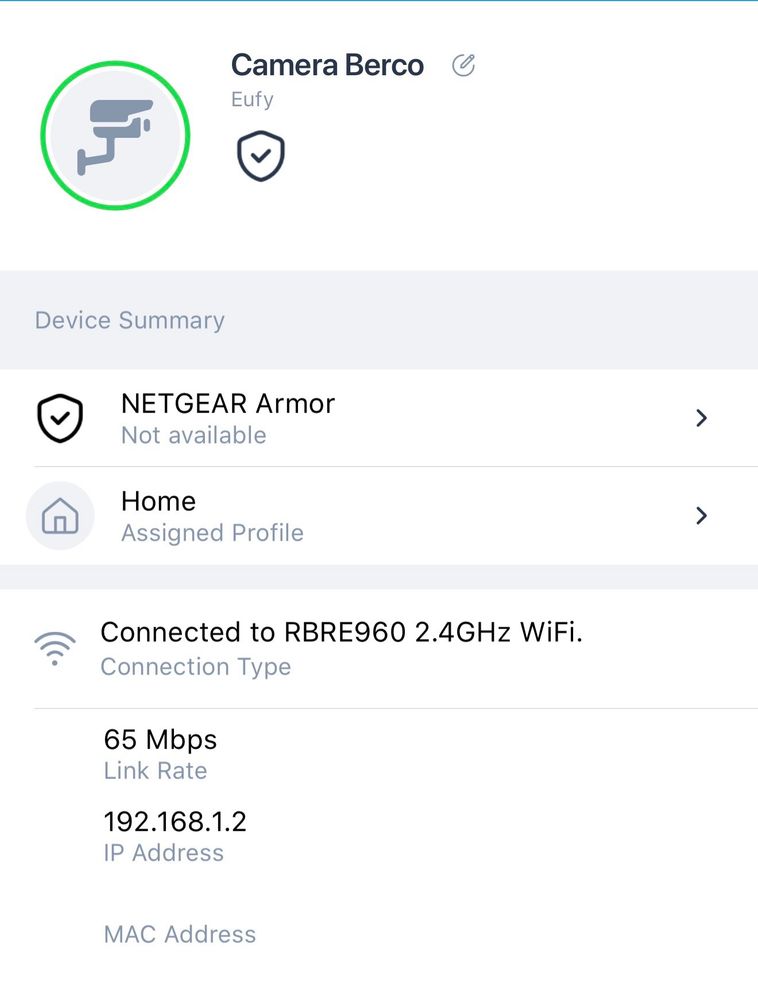Screen dimensions: 758x999
Task: Tap the Device Summary section header
Action: [x=130, y=321]
